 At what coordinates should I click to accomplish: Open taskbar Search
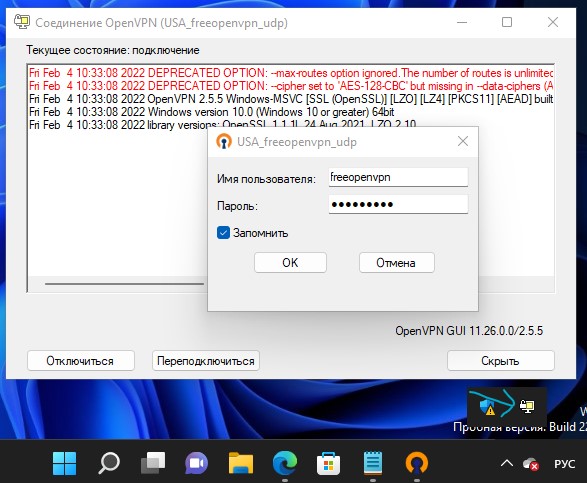point(109,463)
